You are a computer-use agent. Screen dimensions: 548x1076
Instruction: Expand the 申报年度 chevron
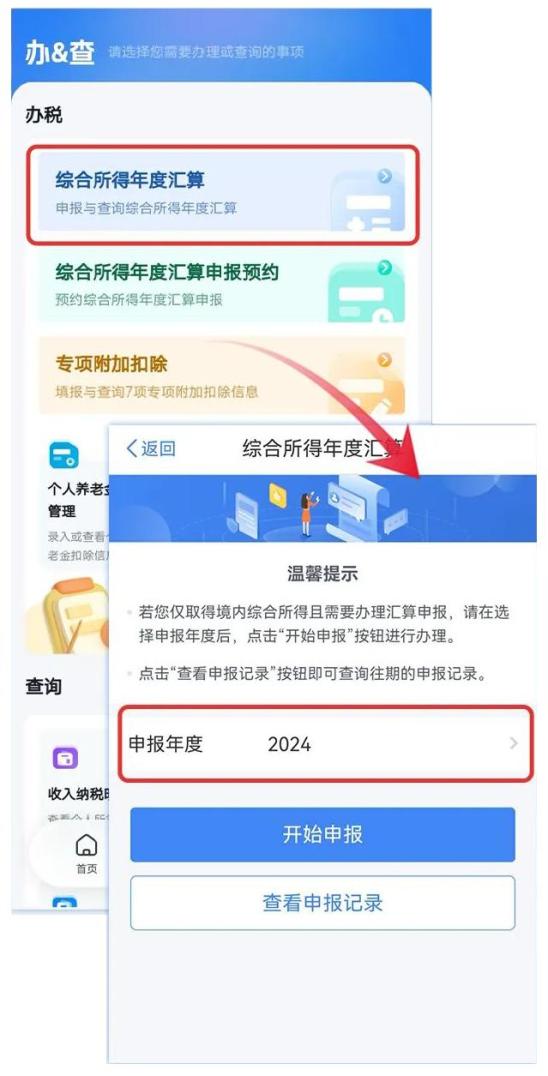pos(514,743)
